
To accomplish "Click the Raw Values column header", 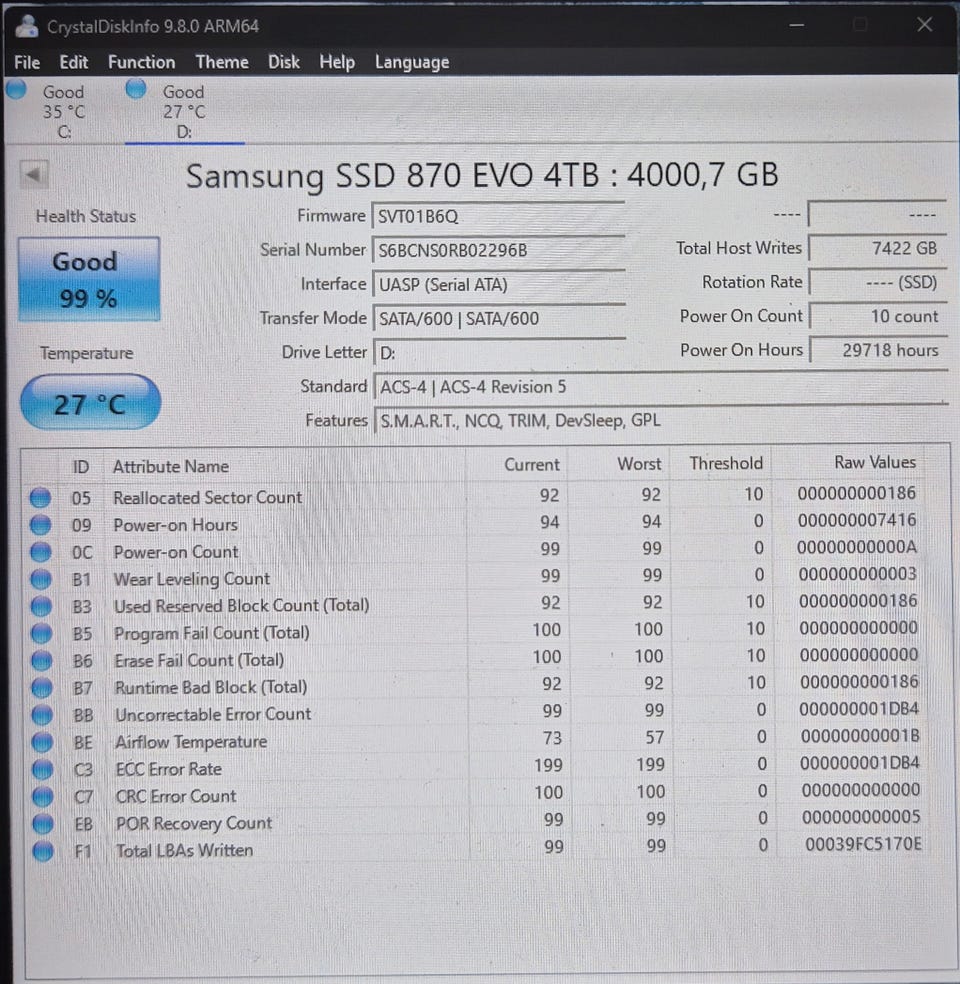I will pos(875,463).
